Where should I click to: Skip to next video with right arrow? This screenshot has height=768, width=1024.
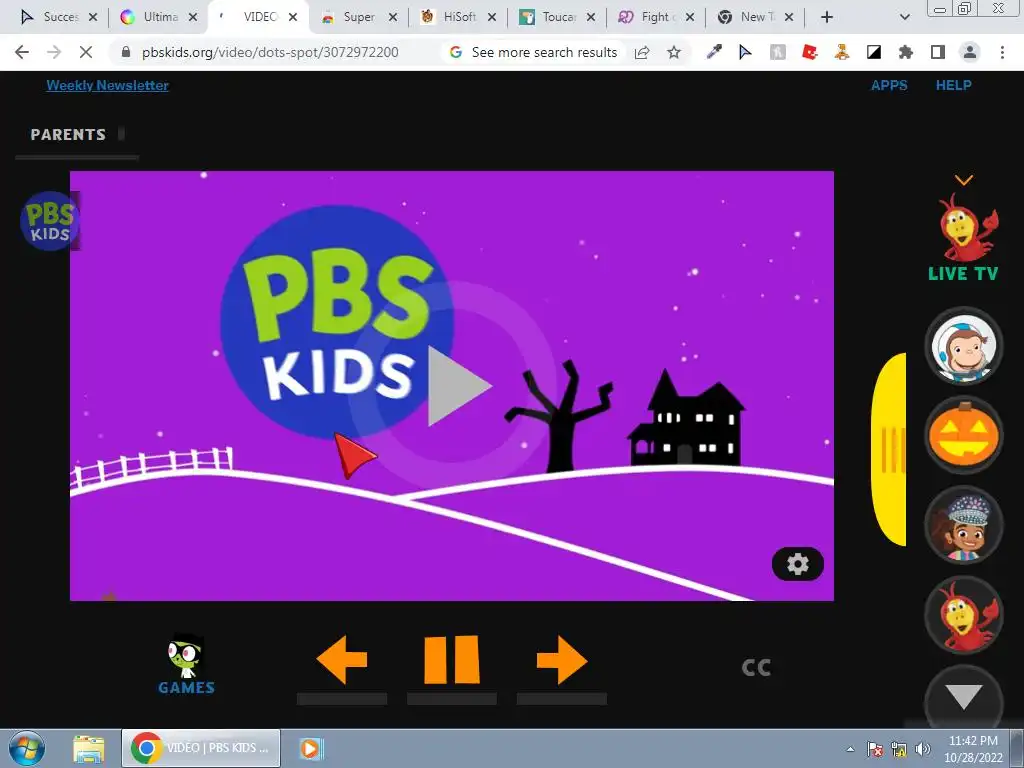tap(562, 660)
